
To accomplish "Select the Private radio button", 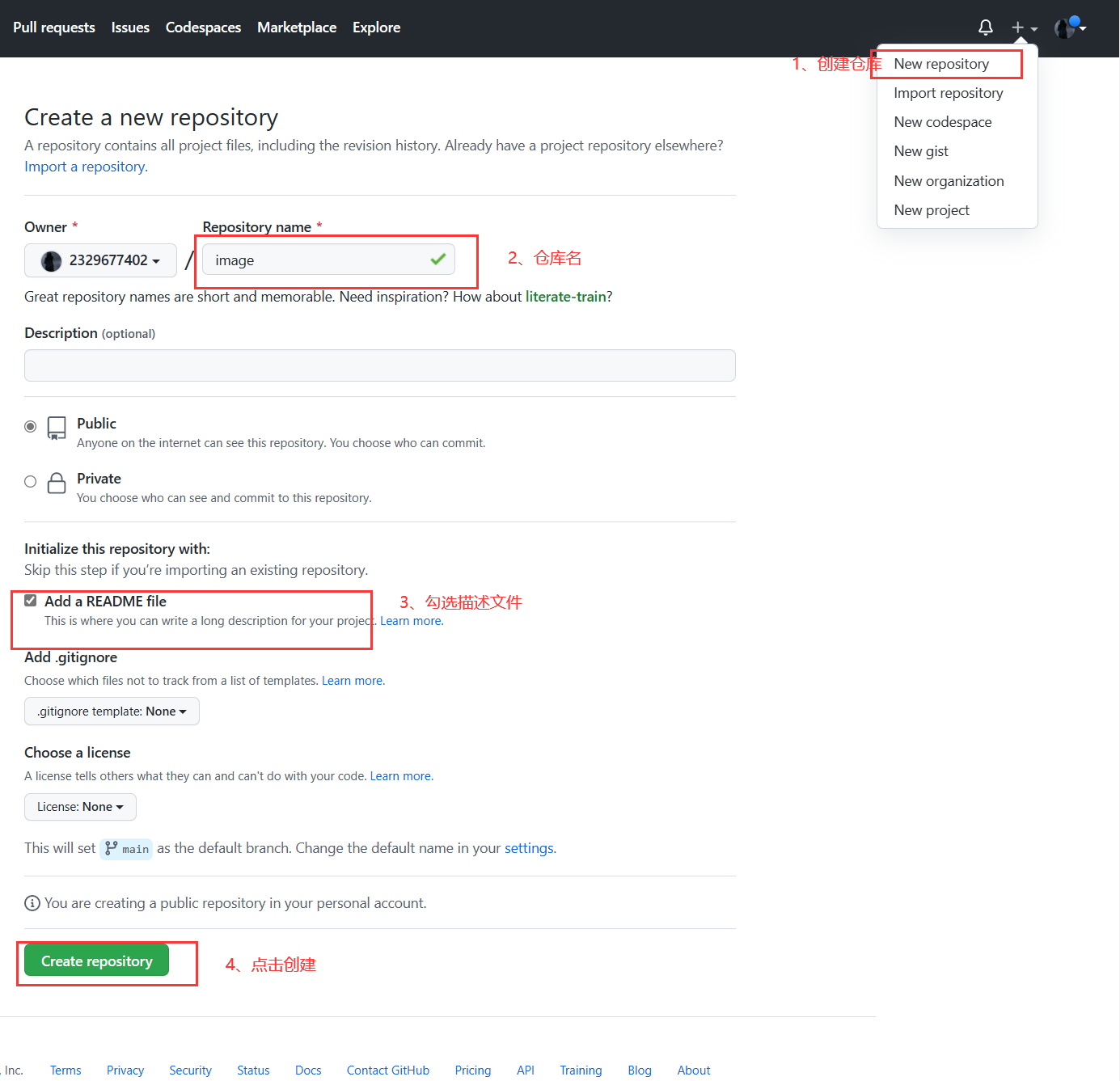I will tap(31, 481).
